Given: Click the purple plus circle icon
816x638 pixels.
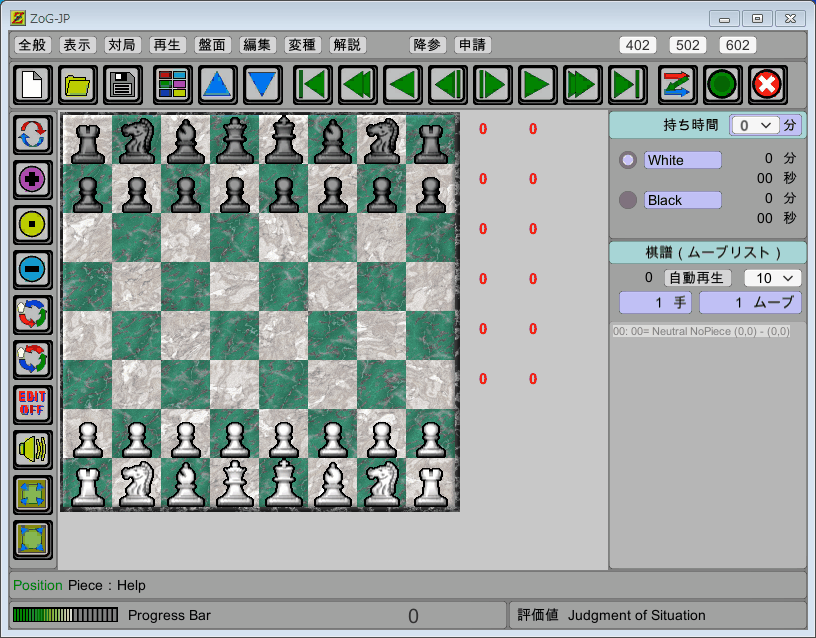Looking at the screenshot, I should click(33, 180).
